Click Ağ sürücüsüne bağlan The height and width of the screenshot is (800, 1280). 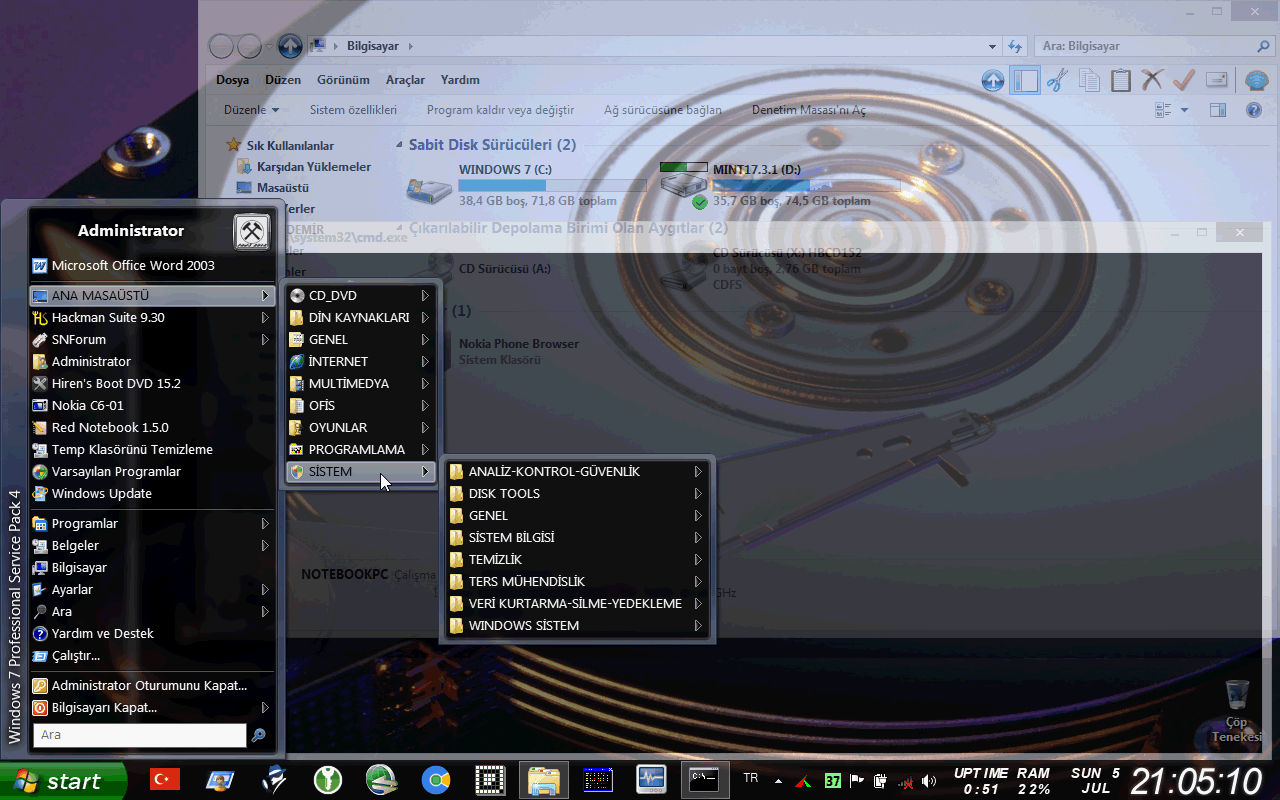tap(662, 110)
